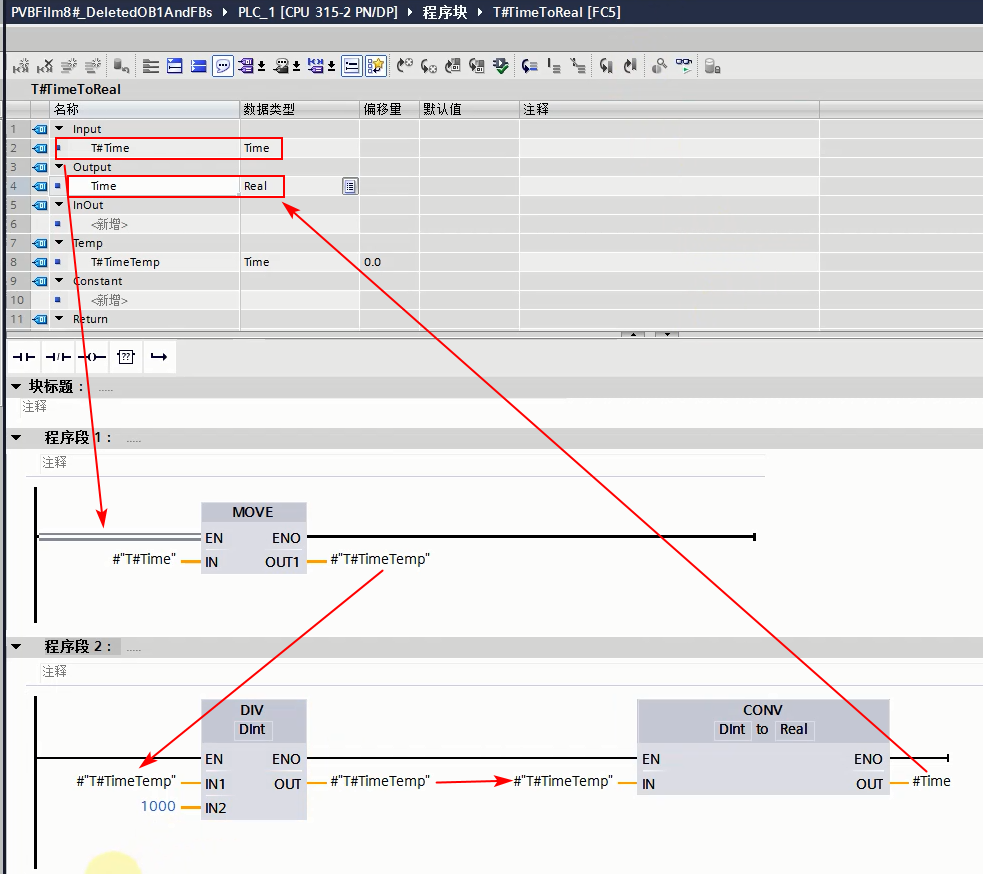Click the Reset start values database icon

pyautogui.click(x=122, y=66)
